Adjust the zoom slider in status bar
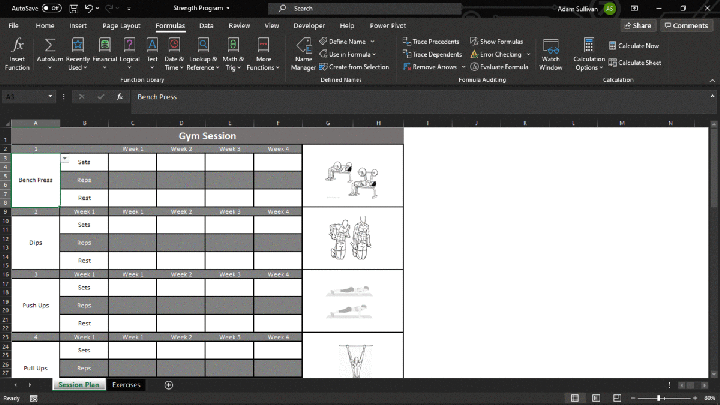Screen dimensions: 720x405 point(660,397)
